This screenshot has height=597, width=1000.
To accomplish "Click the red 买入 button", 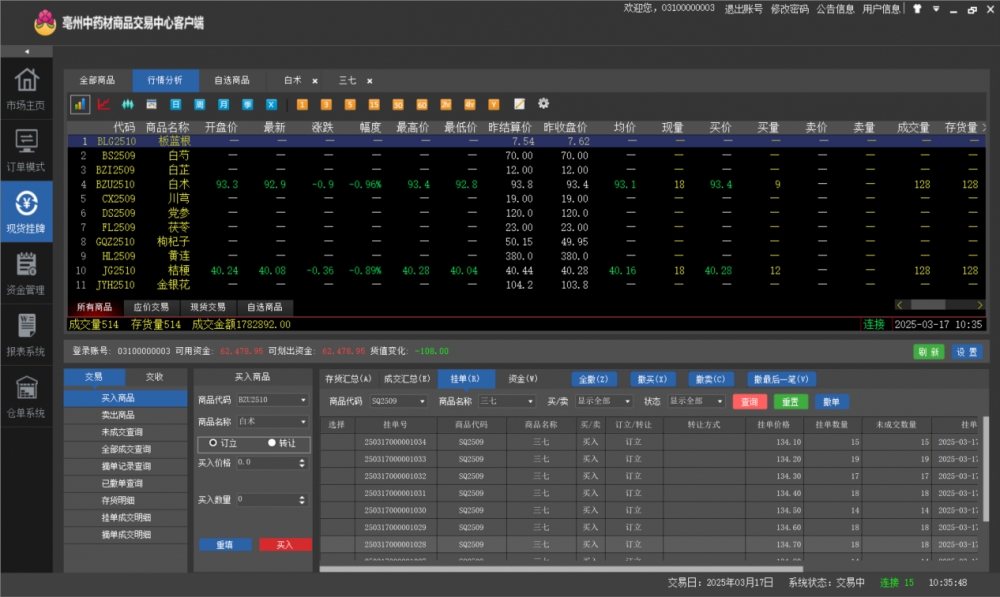I will click(284, 545).
